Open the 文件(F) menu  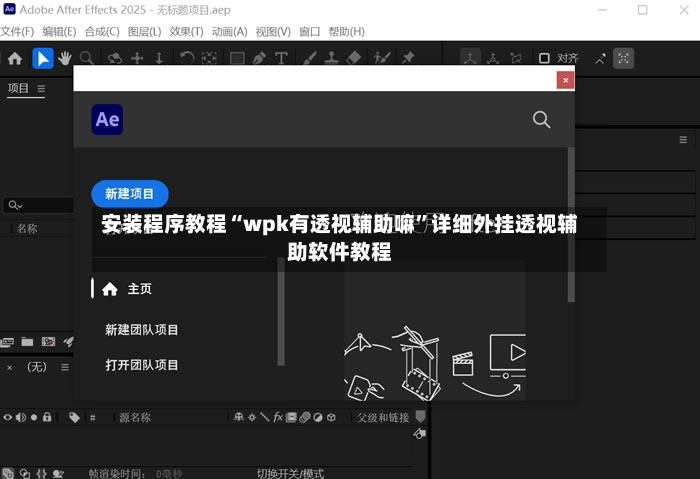tap(17, 32)
